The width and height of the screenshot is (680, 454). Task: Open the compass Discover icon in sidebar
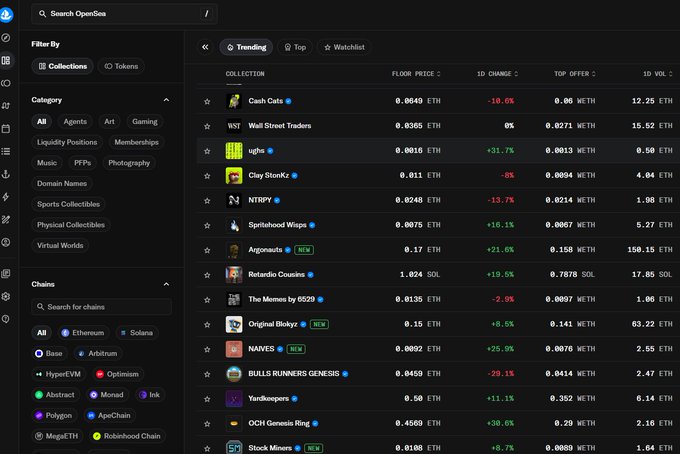[6, 38]
